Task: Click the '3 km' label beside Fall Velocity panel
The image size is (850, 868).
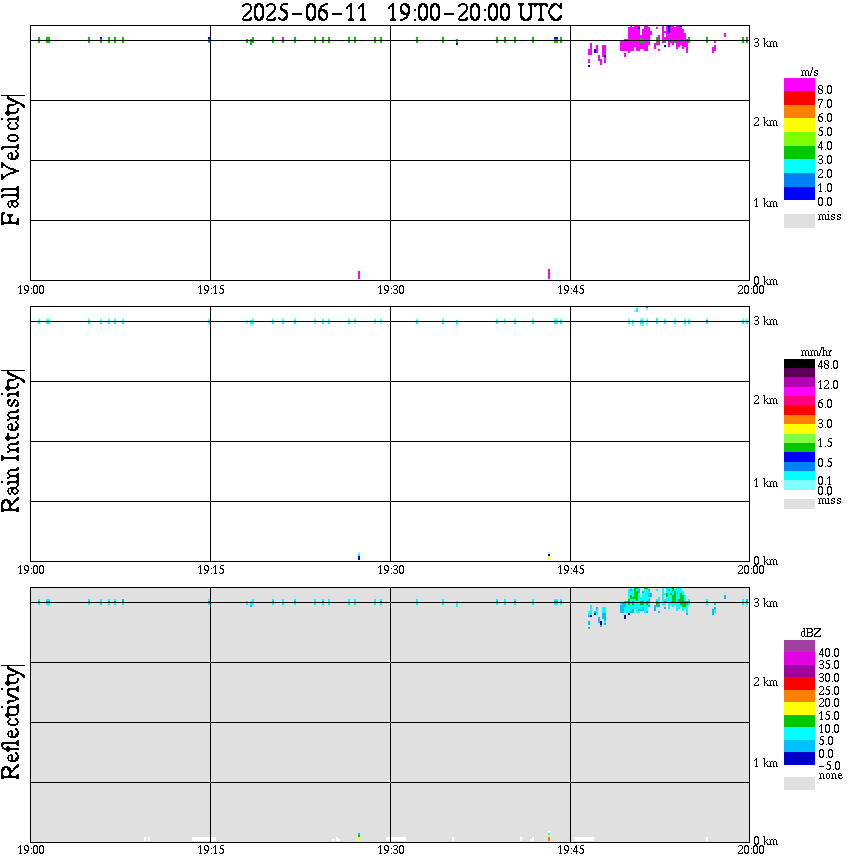Action: [x=766, y=43]
